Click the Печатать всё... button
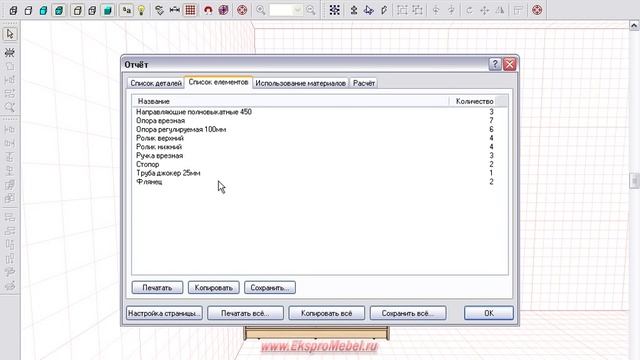This screenshot has height=360, width=640. click(x=245, y=313)
